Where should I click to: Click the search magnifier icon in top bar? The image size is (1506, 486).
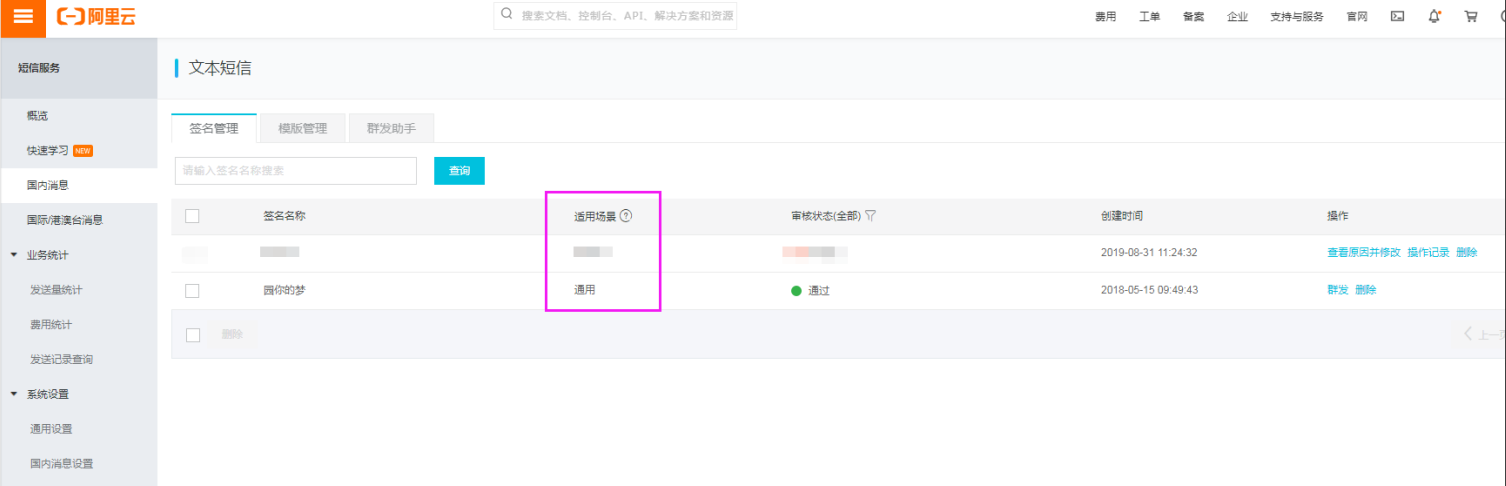click(x=507, y=15)
